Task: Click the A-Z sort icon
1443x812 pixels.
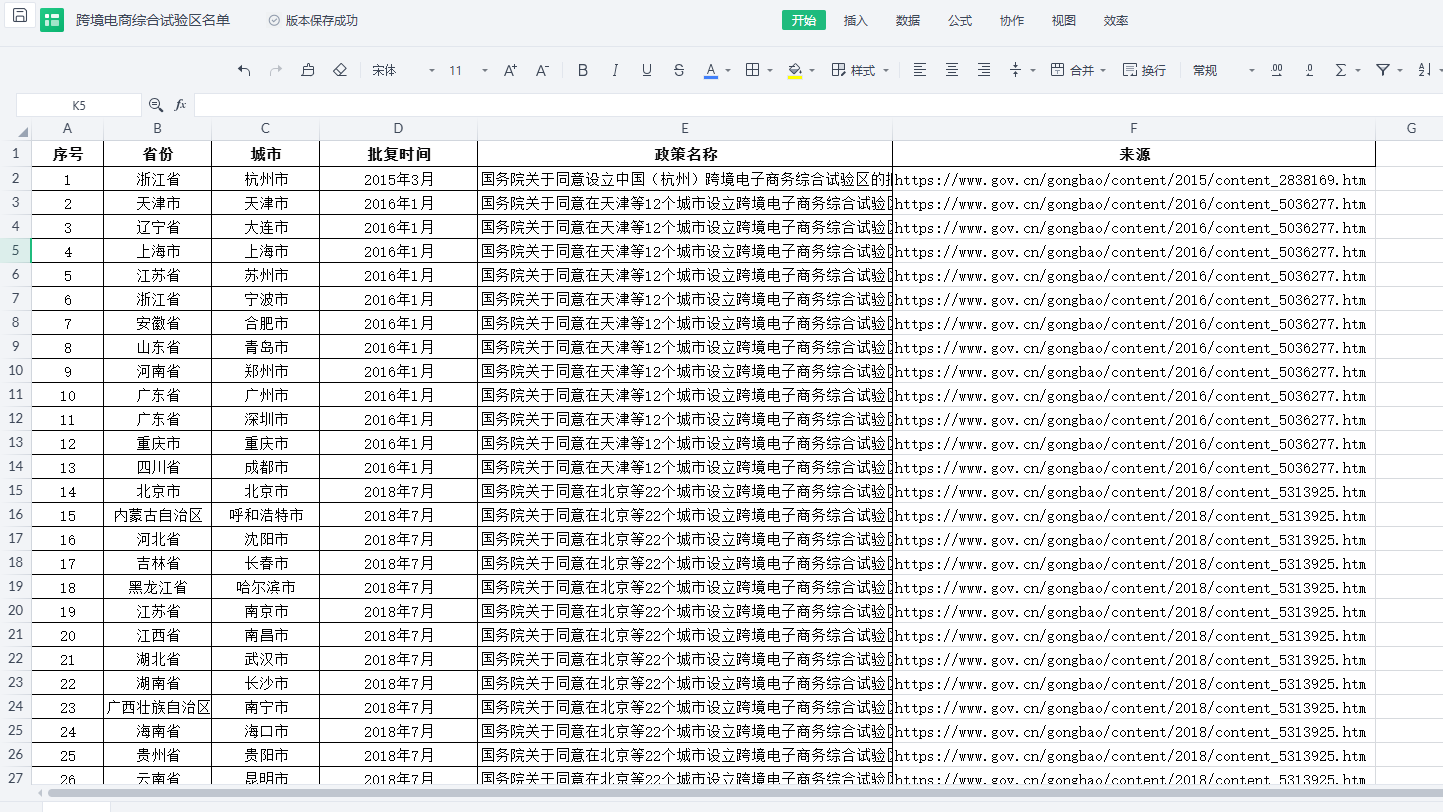Action: [x=1425, y=70]
